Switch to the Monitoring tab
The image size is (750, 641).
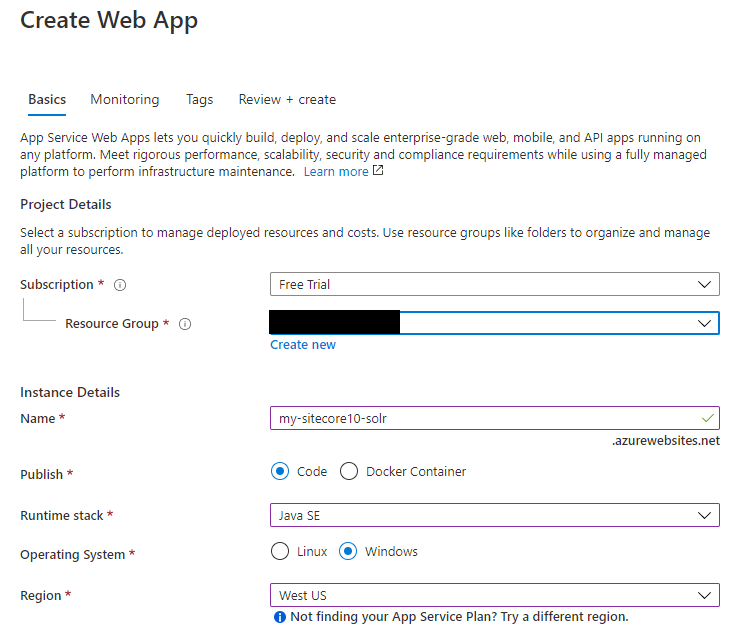click(x=124, y=99)
